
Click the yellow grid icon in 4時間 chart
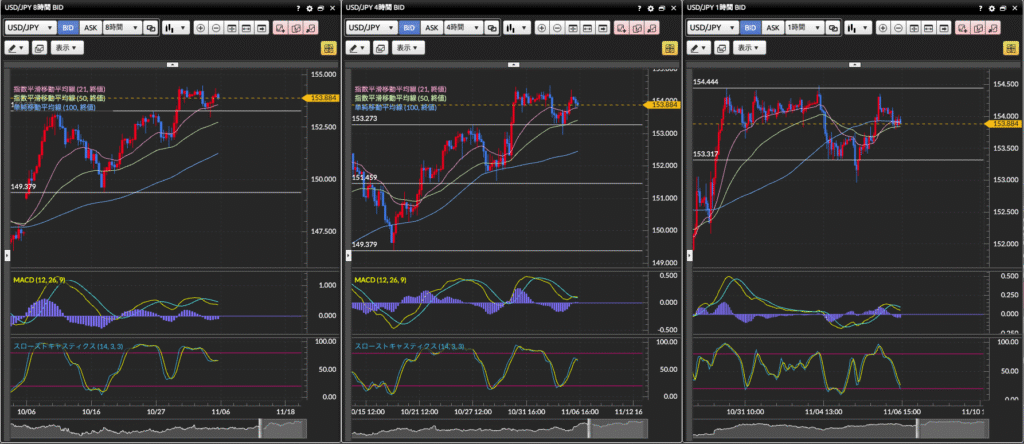click(669, 48)
